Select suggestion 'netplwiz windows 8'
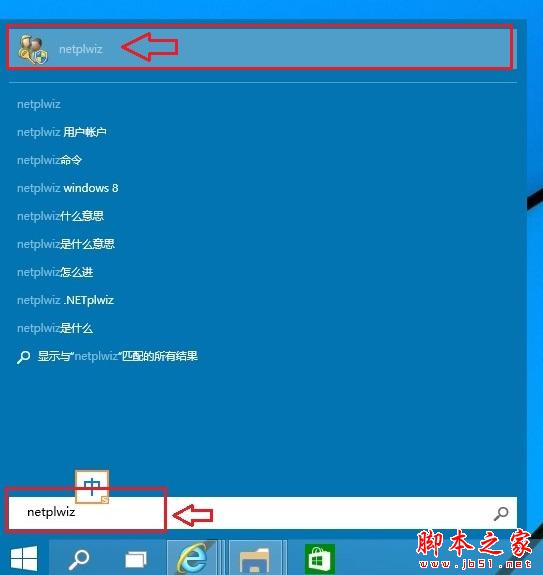The width and height of the screenshot is (543, 575). point(68,188)
